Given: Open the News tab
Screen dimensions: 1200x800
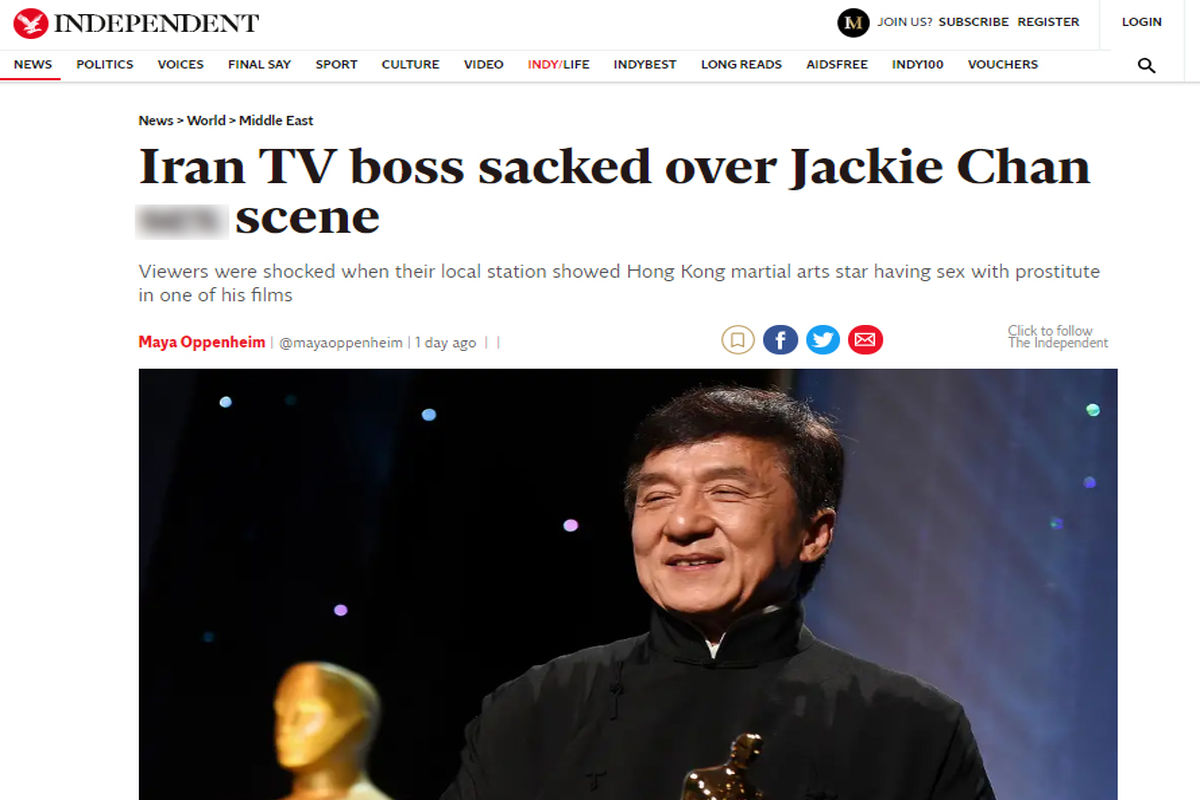Looking at the screenshot, I should pyautogui.click(x=33, y=64).
